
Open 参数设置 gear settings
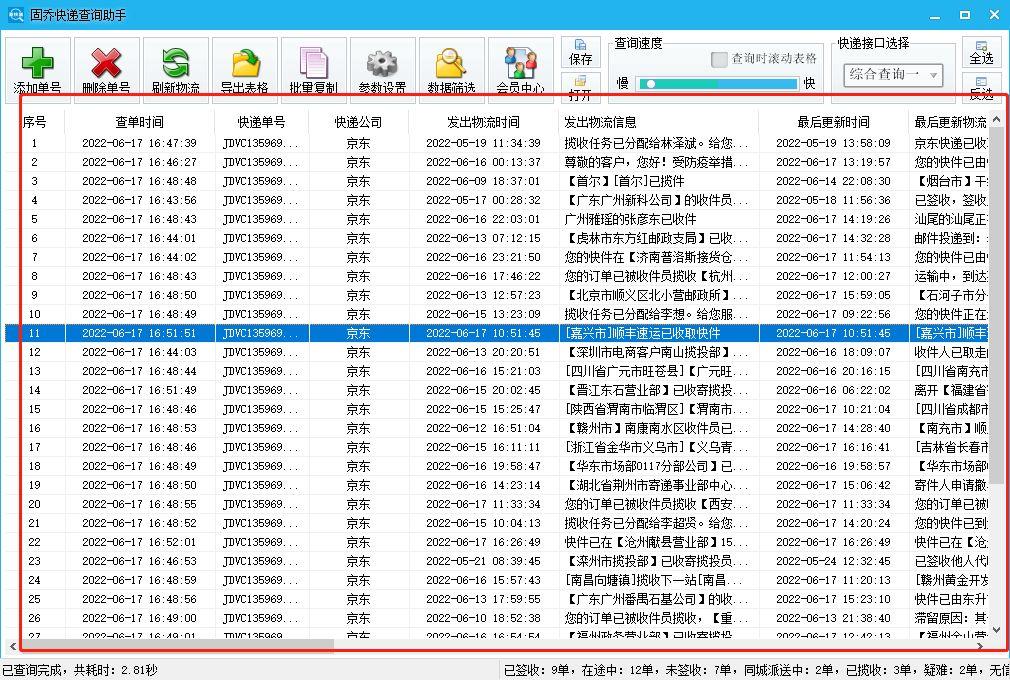pos(382,64)
